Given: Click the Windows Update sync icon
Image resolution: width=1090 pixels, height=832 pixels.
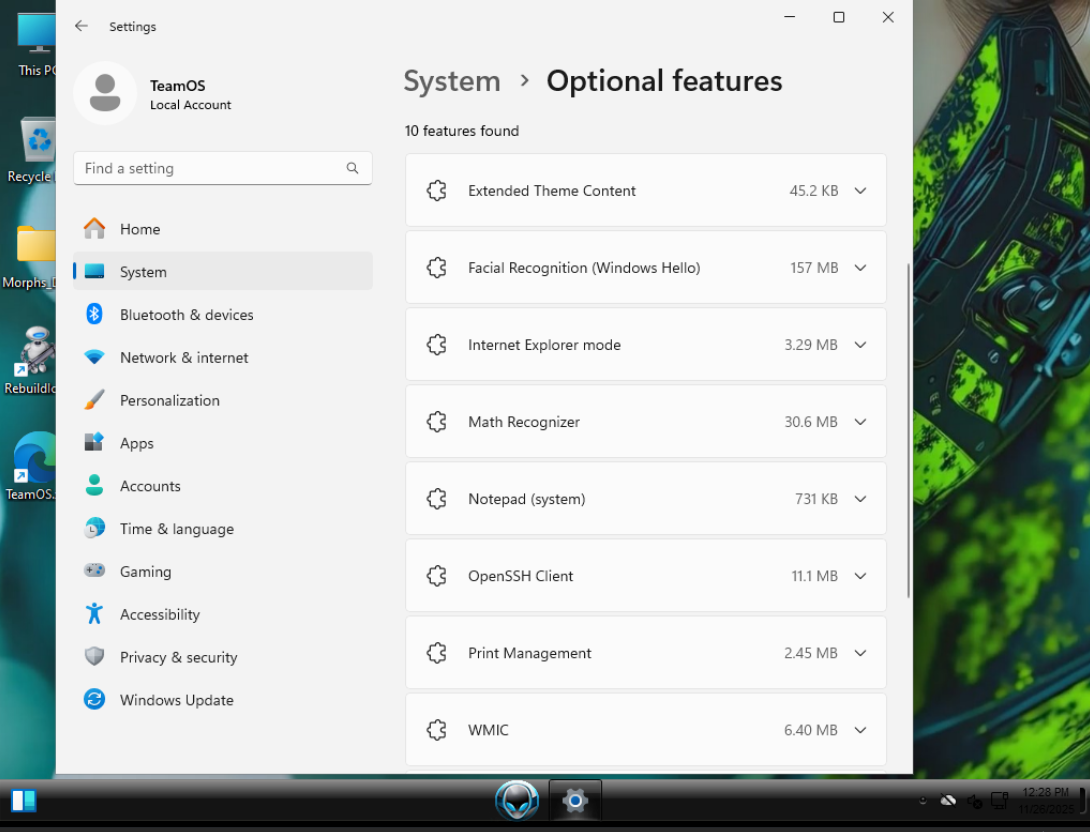Looking at the screenshot, I should pos(94,700).
